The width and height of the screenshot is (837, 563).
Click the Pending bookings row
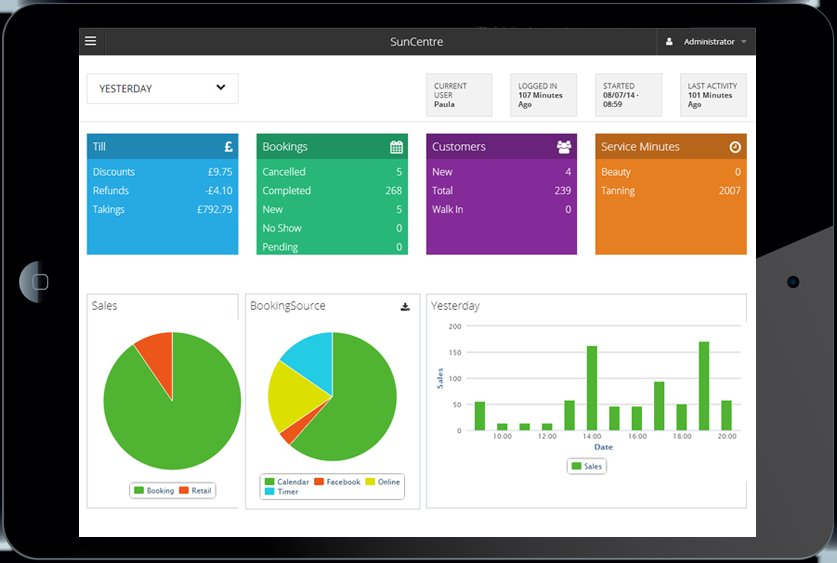332,247
